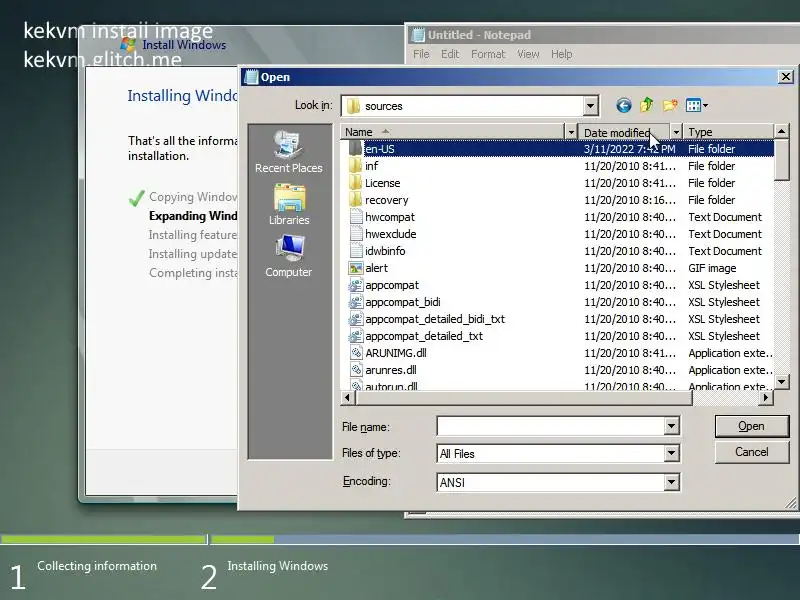The width and height of the screenshot is (800, 600).
Task: Click 'Expanding Wind' step in installer
Action: point(193,216)
